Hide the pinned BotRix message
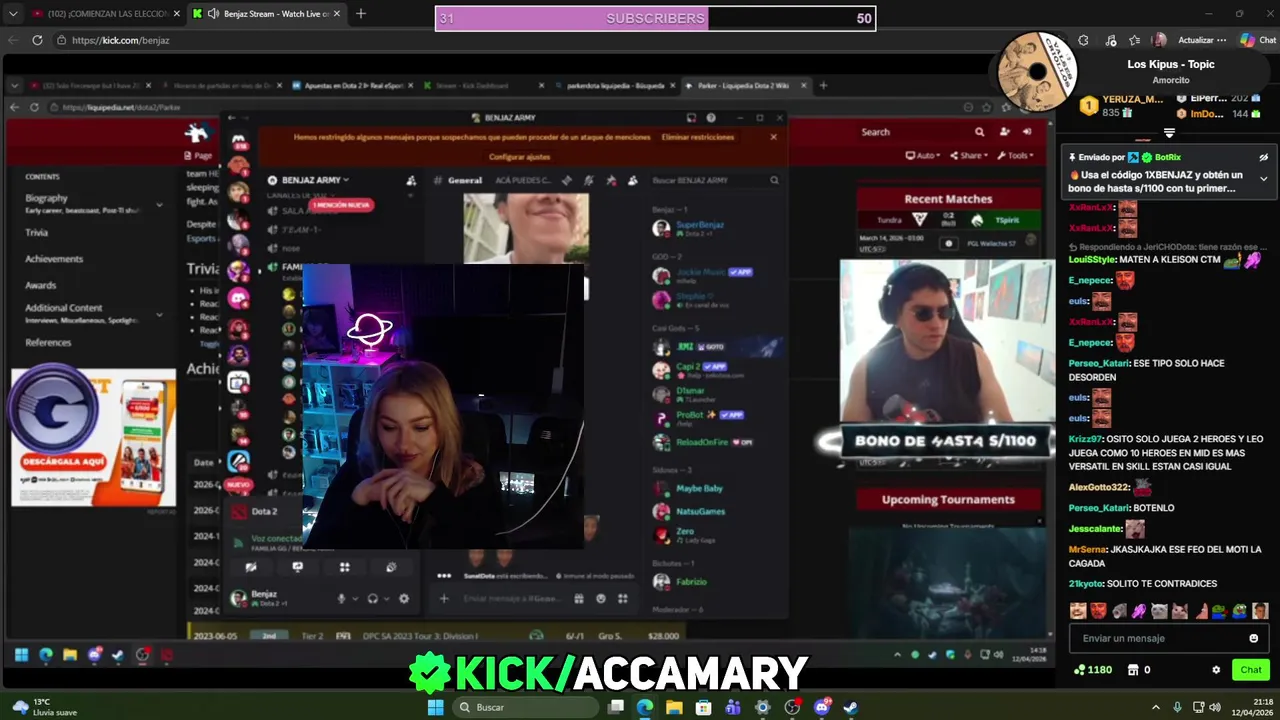The width and height of the screenshot is (1280, 720). (x=1263, y=157)
